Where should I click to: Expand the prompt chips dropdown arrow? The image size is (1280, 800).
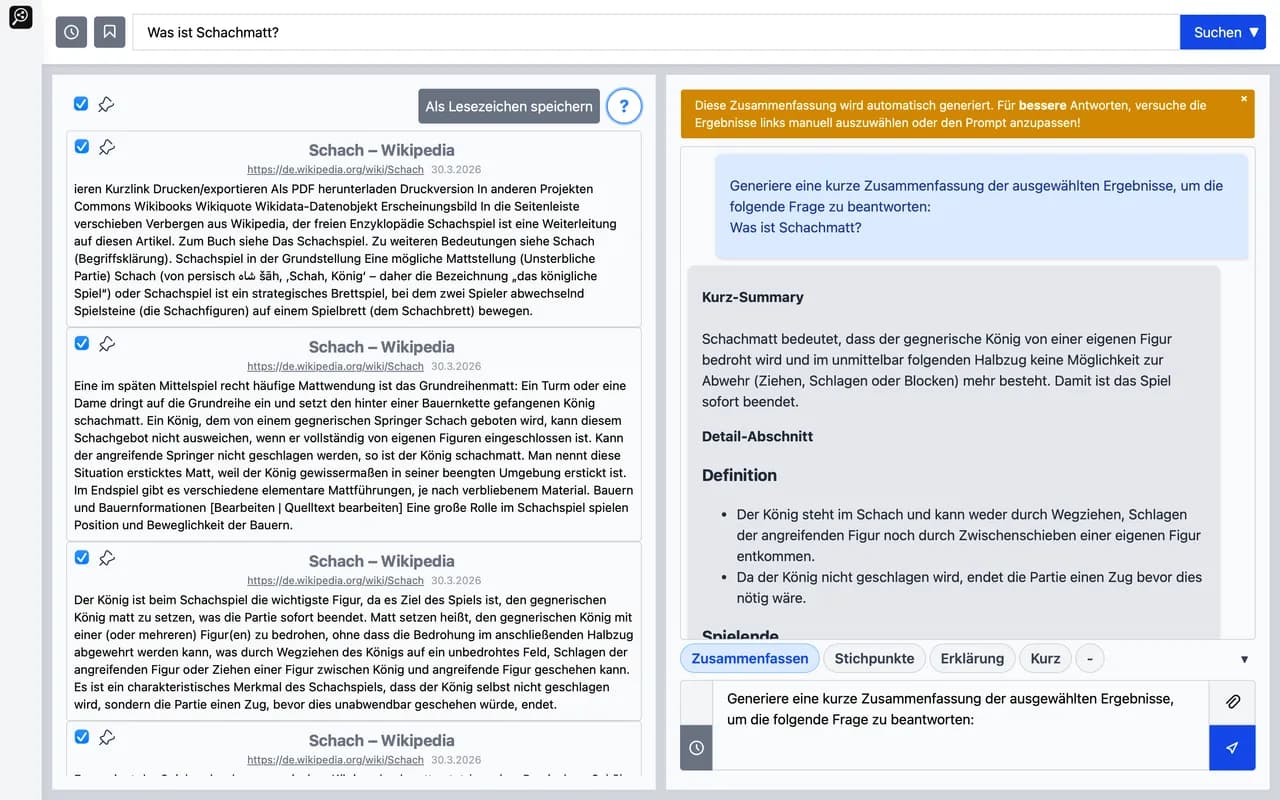pyautogui.click(x=1244, y=659)
